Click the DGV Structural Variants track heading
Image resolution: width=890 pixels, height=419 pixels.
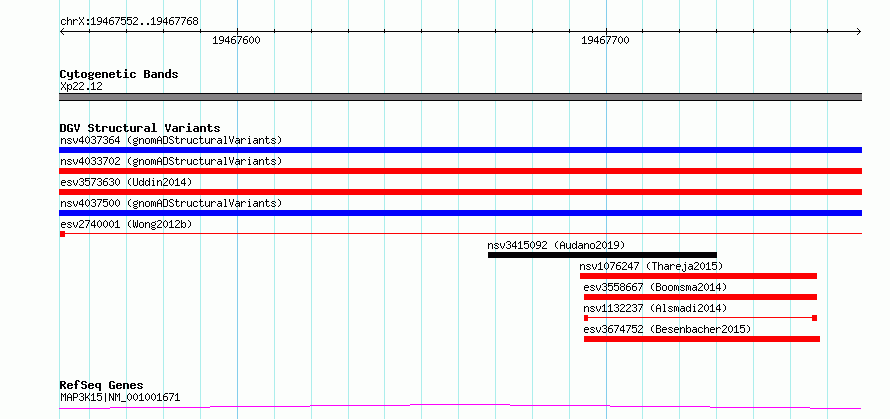[x=140, y=128]
